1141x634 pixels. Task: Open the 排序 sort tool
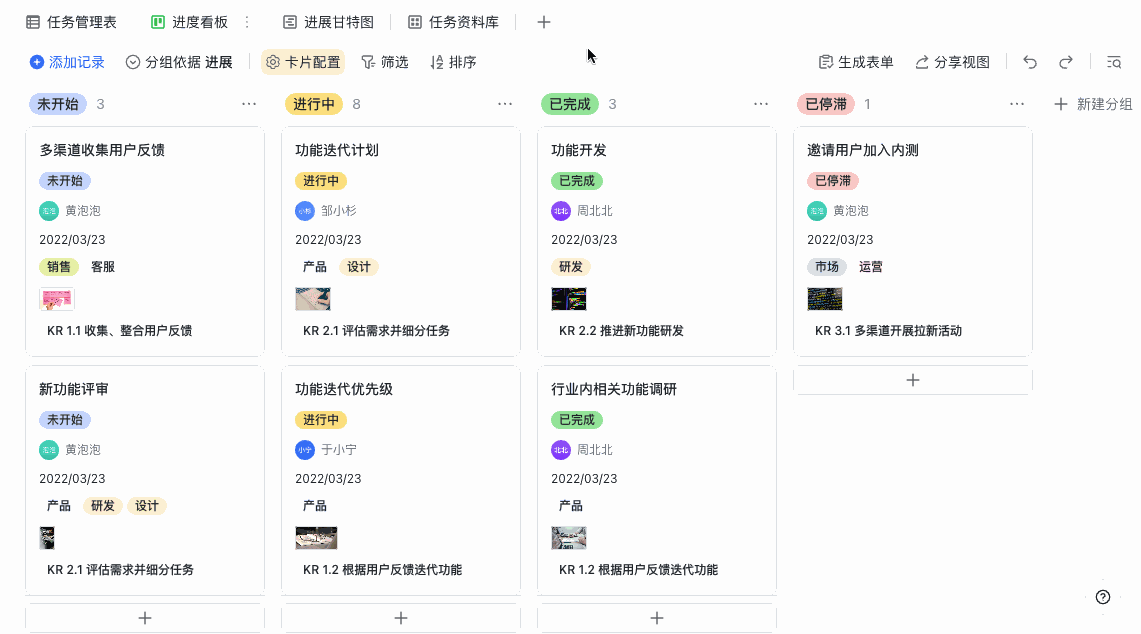coord(453,62)
